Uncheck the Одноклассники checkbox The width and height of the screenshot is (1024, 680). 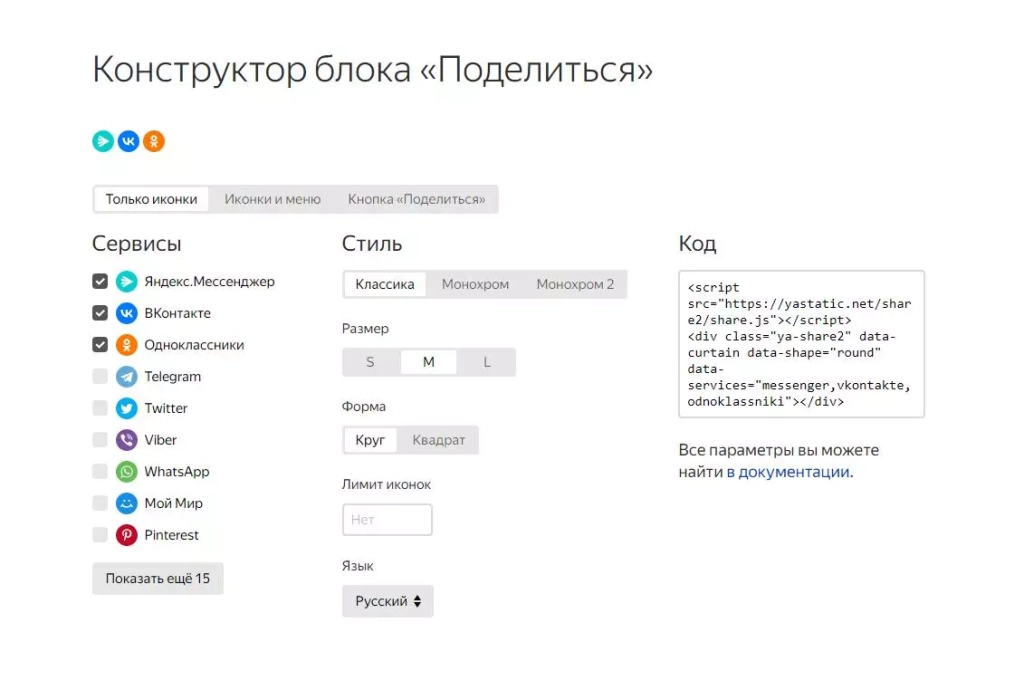click(100, 345)
